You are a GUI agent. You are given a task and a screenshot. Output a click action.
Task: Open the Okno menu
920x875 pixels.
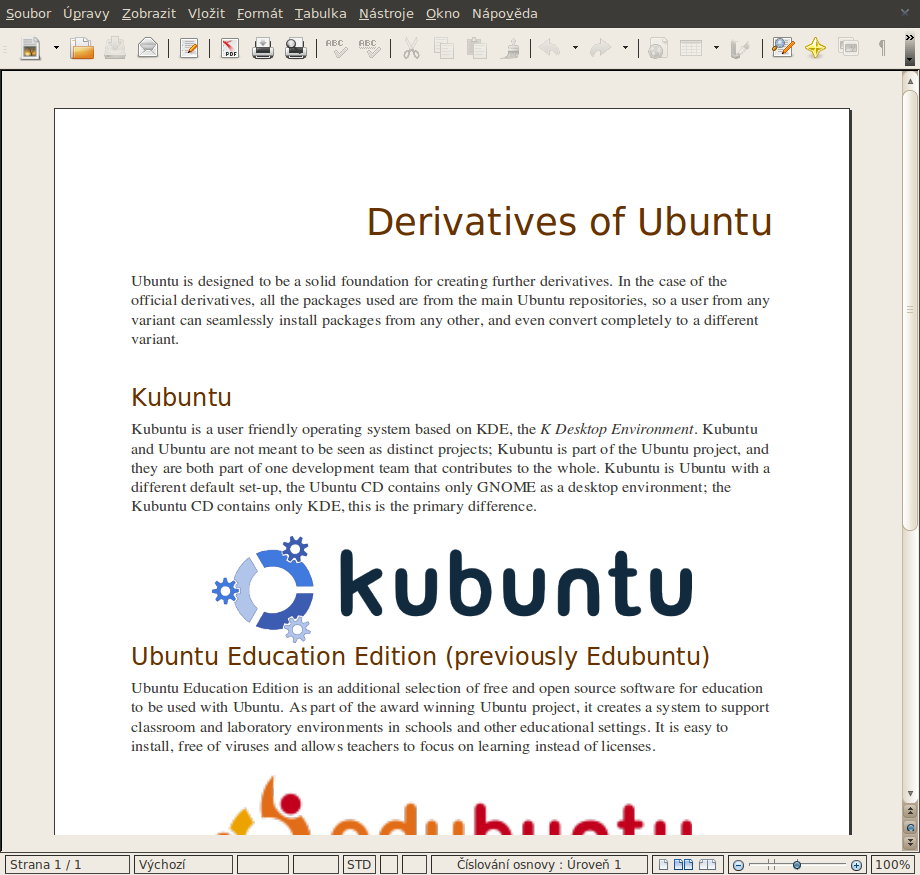pos(443,13)
